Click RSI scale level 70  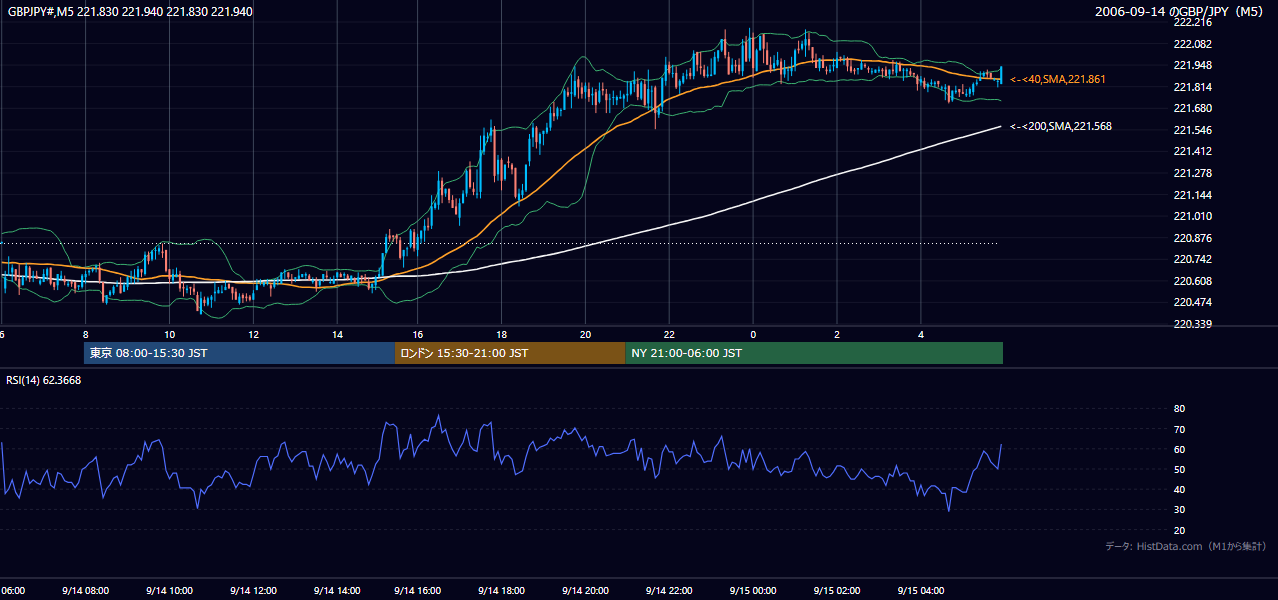tap(1179, 429)
